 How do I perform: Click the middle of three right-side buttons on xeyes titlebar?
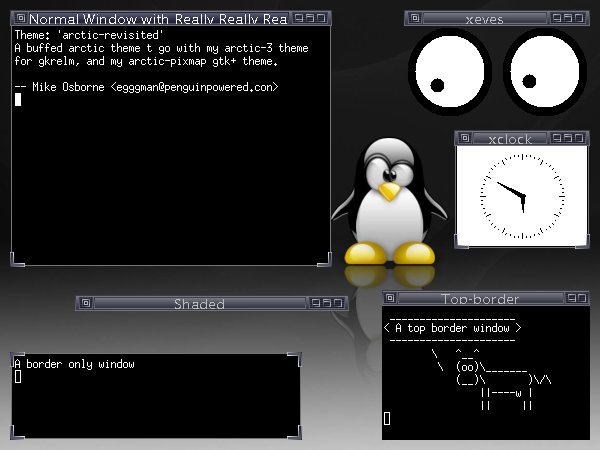click(568, 18)
